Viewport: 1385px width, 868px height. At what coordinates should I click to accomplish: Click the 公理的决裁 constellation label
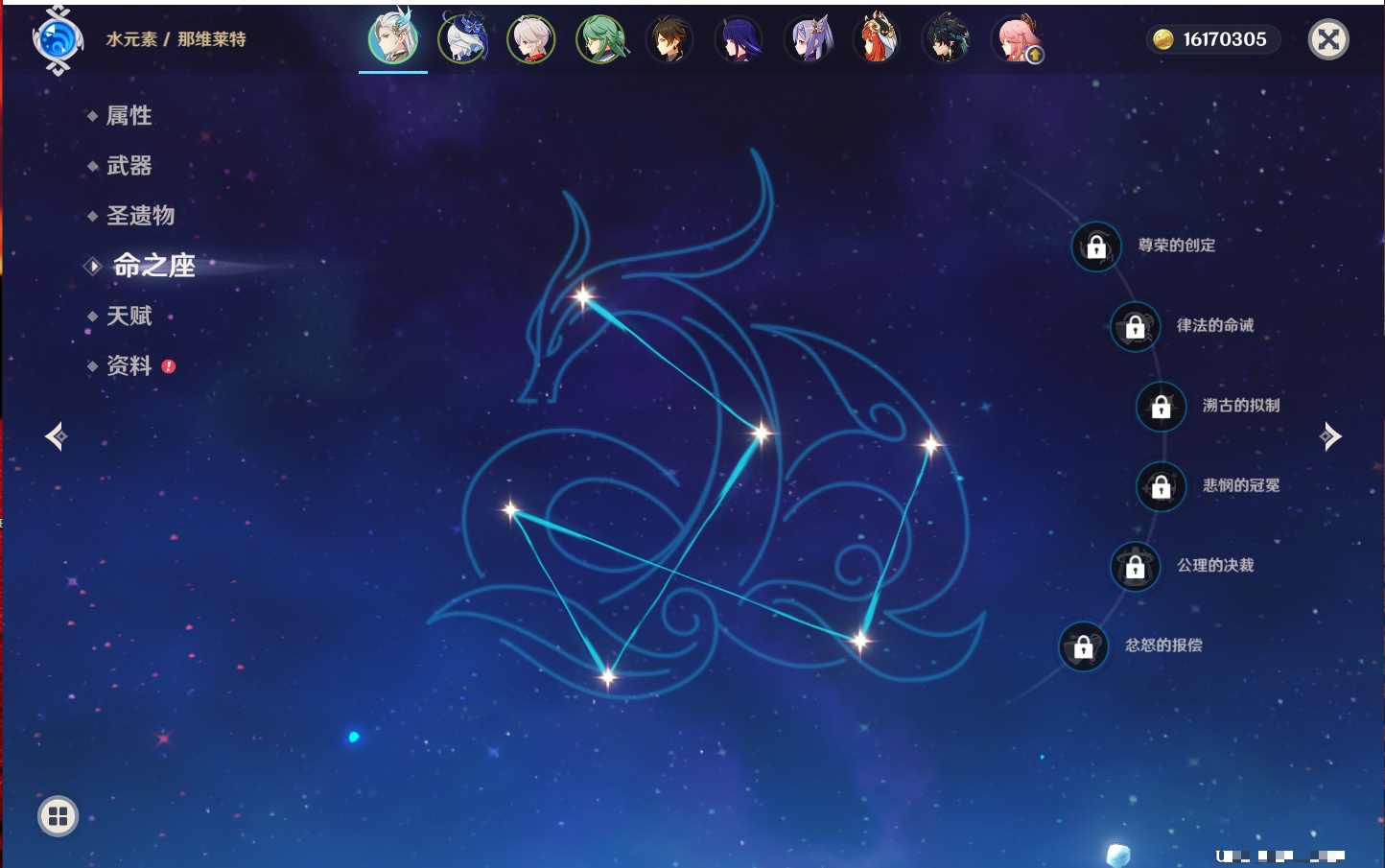(1215, 565)
